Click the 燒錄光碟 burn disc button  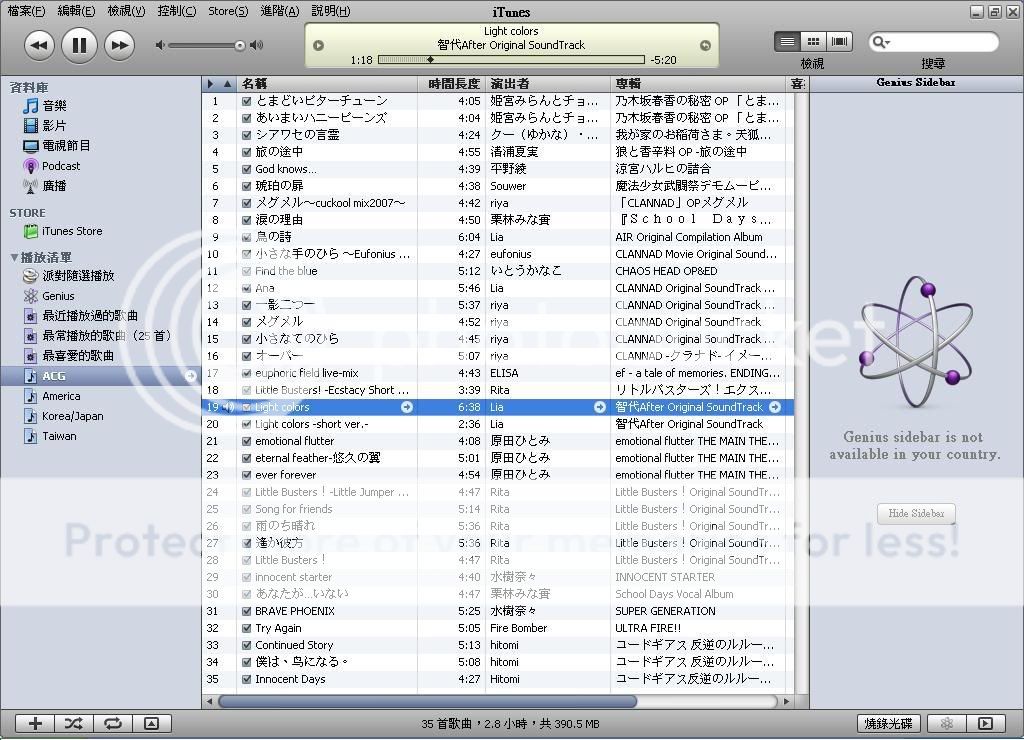coord(889,723)
